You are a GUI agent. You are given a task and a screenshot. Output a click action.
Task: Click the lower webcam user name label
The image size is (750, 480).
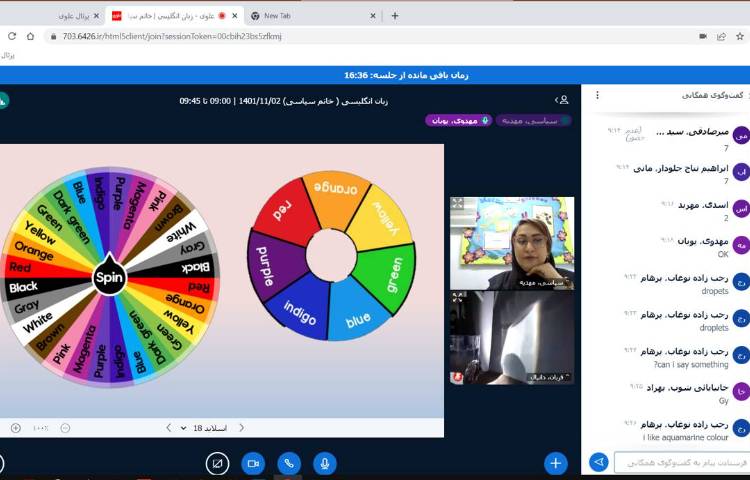tap(548, 377)
